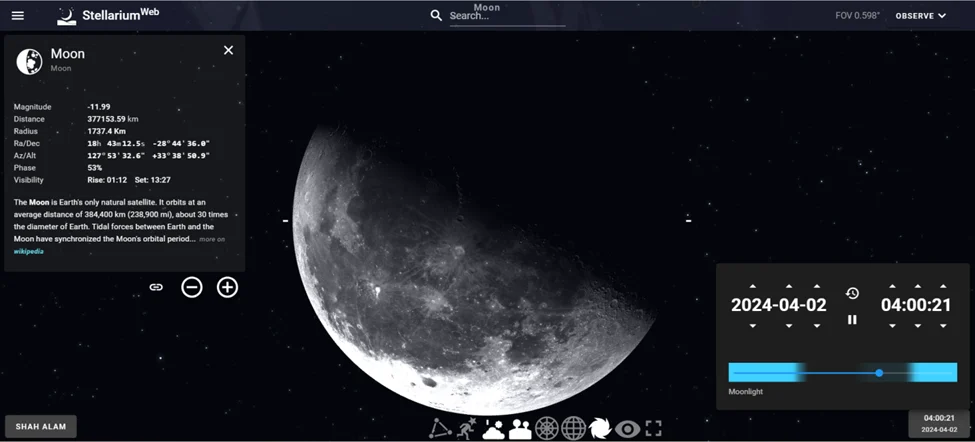
Task: Toggle atmosphere button in bottom bar
Action: tap(493, 428)
